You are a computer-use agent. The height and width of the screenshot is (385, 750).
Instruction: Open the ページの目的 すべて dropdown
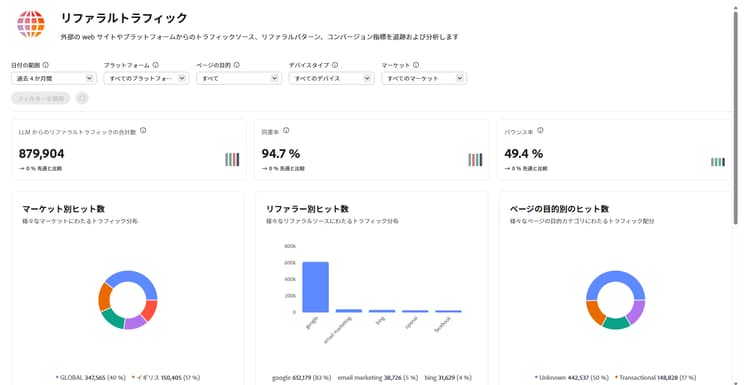(x=239, y=78)
